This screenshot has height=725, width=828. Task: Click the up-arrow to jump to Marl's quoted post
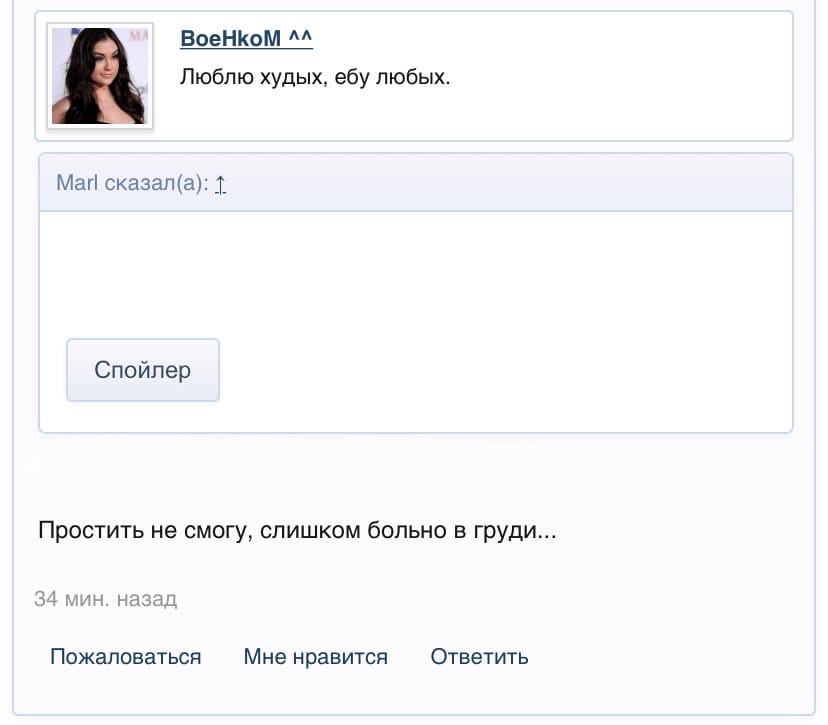point(221,184)
